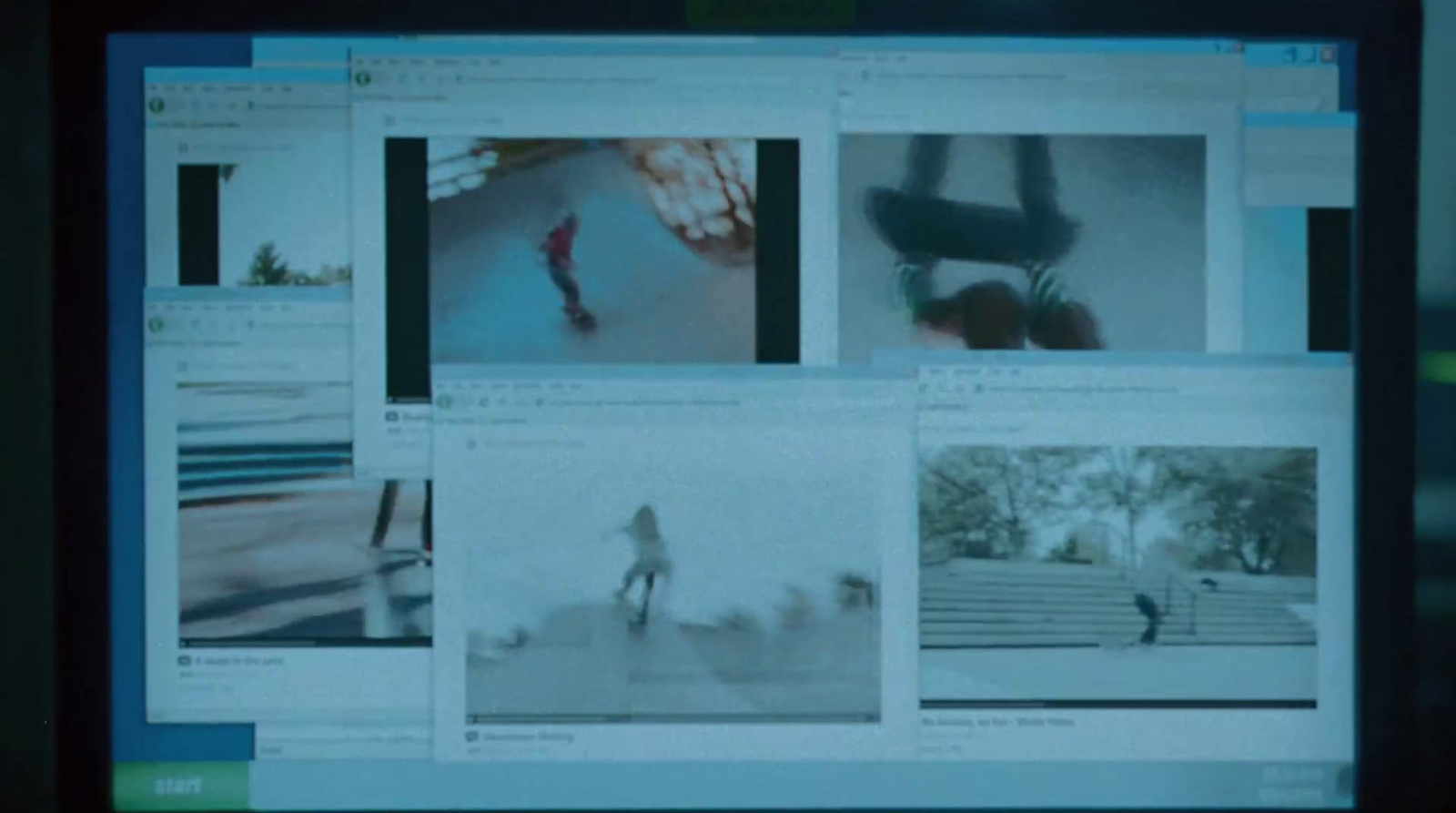Click green round icon in top-center browser window

click(x=363, y=79)
